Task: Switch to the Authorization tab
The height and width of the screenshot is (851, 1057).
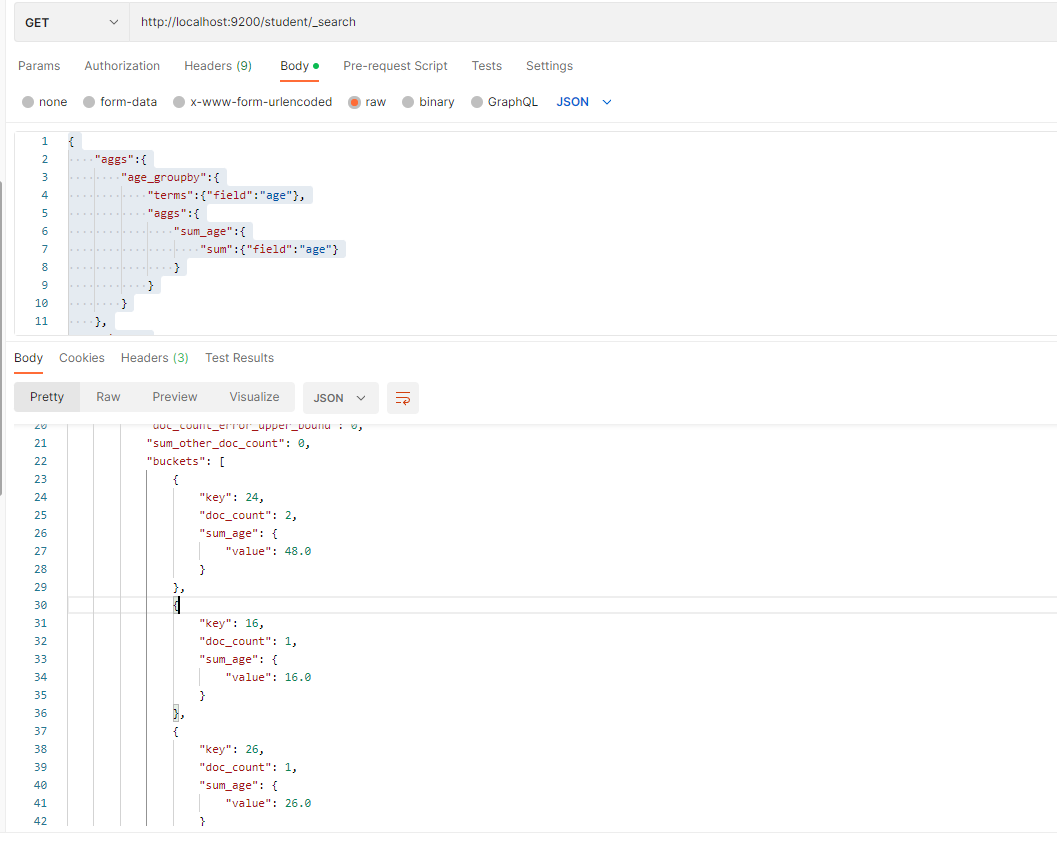Action: (122, 66)
